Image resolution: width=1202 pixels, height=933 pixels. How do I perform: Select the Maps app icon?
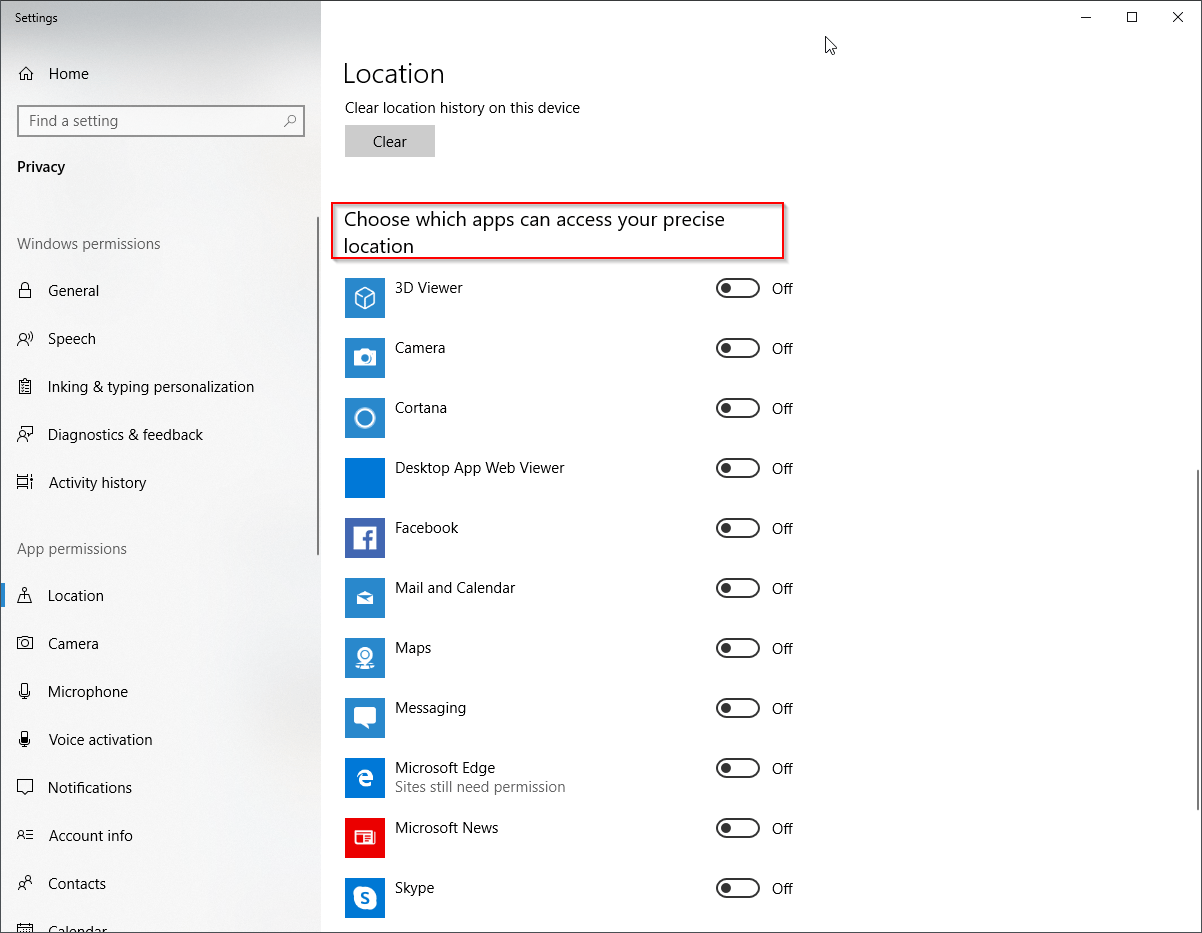[x=365, y=658]
